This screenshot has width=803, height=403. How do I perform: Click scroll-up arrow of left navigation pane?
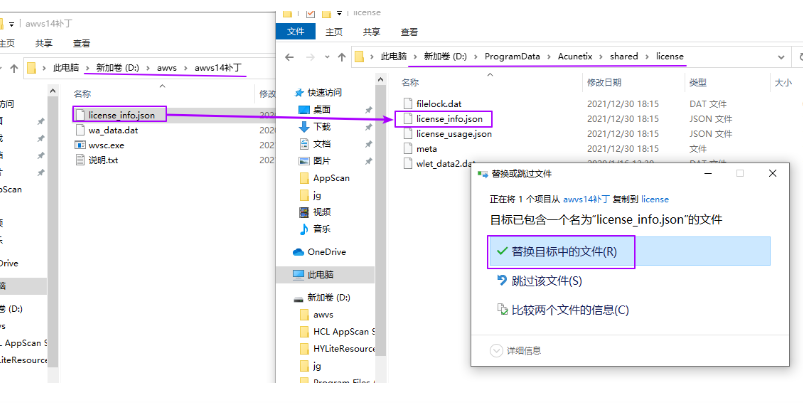tap(53, 91)
